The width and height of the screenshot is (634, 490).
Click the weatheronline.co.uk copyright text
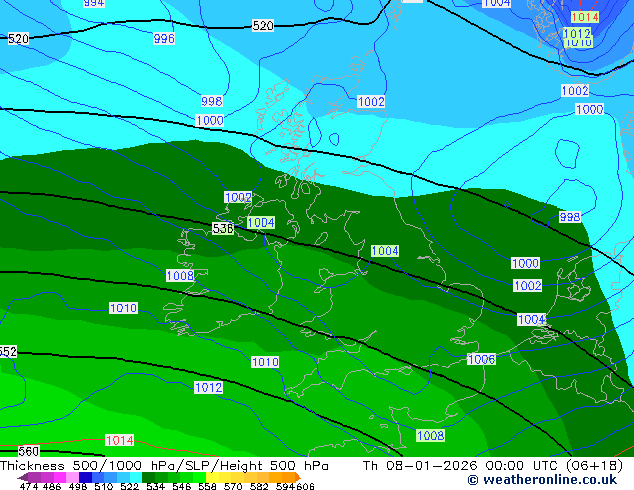point(542,479)
